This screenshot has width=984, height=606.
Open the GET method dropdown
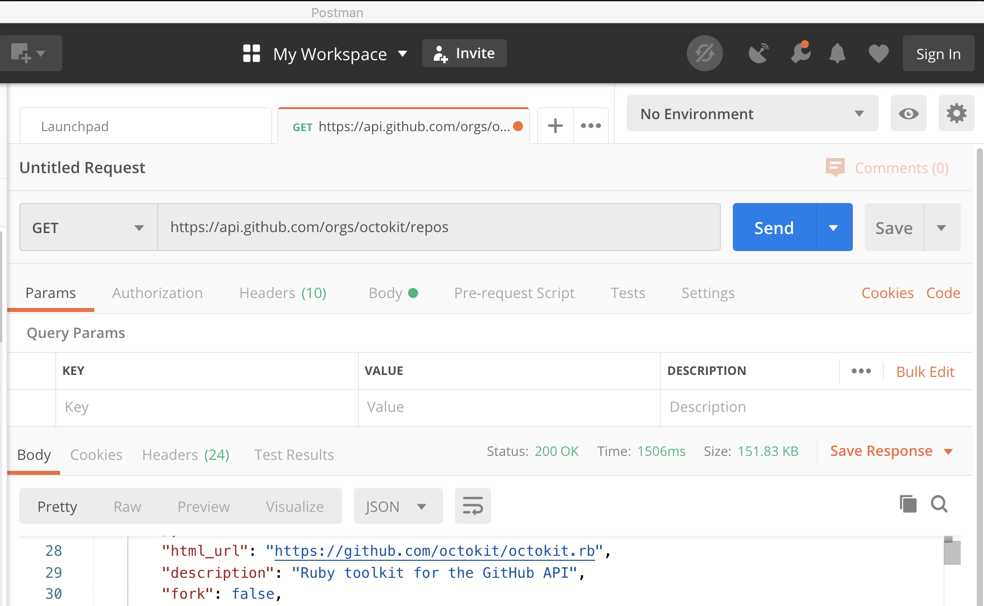(88, 228)
